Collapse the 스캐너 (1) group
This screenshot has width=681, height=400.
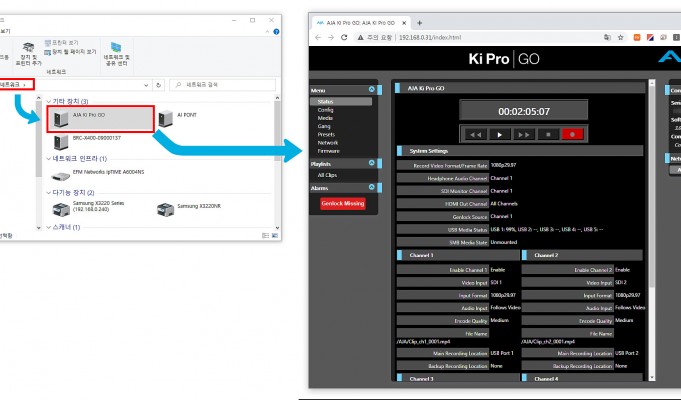[x=49, y=227]
